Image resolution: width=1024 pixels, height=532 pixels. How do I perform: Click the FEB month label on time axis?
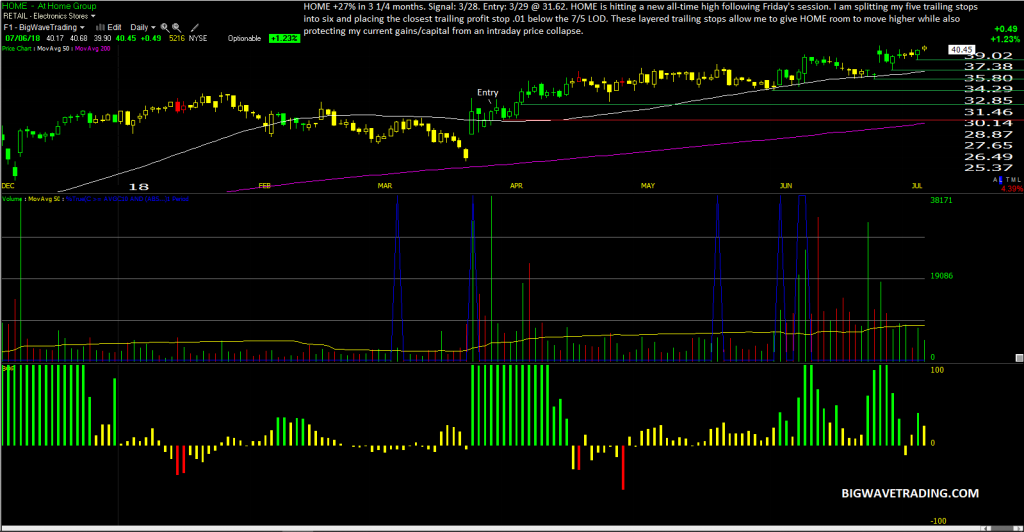(x=264, y=186)
